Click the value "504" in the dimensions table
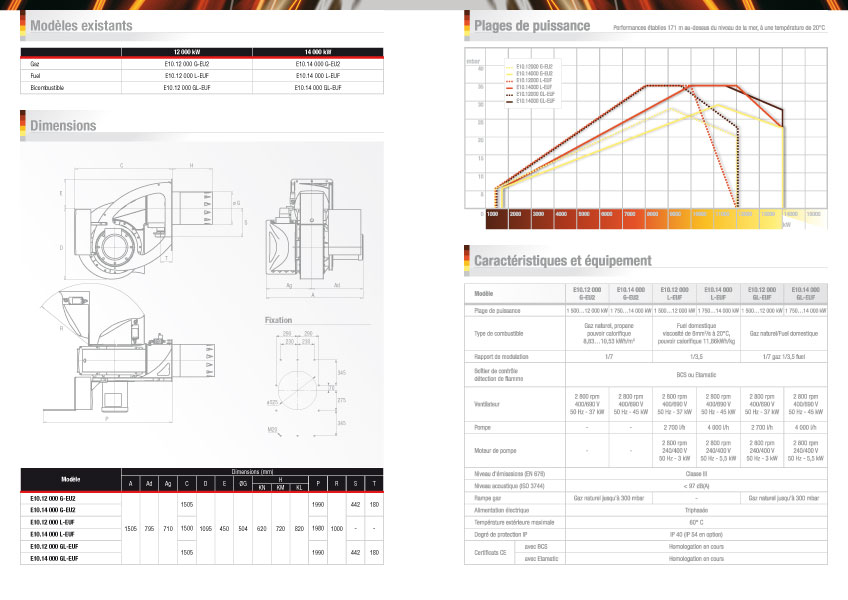Image resolution: width=848 pixels, height=600 pixels. coord(243,529)
